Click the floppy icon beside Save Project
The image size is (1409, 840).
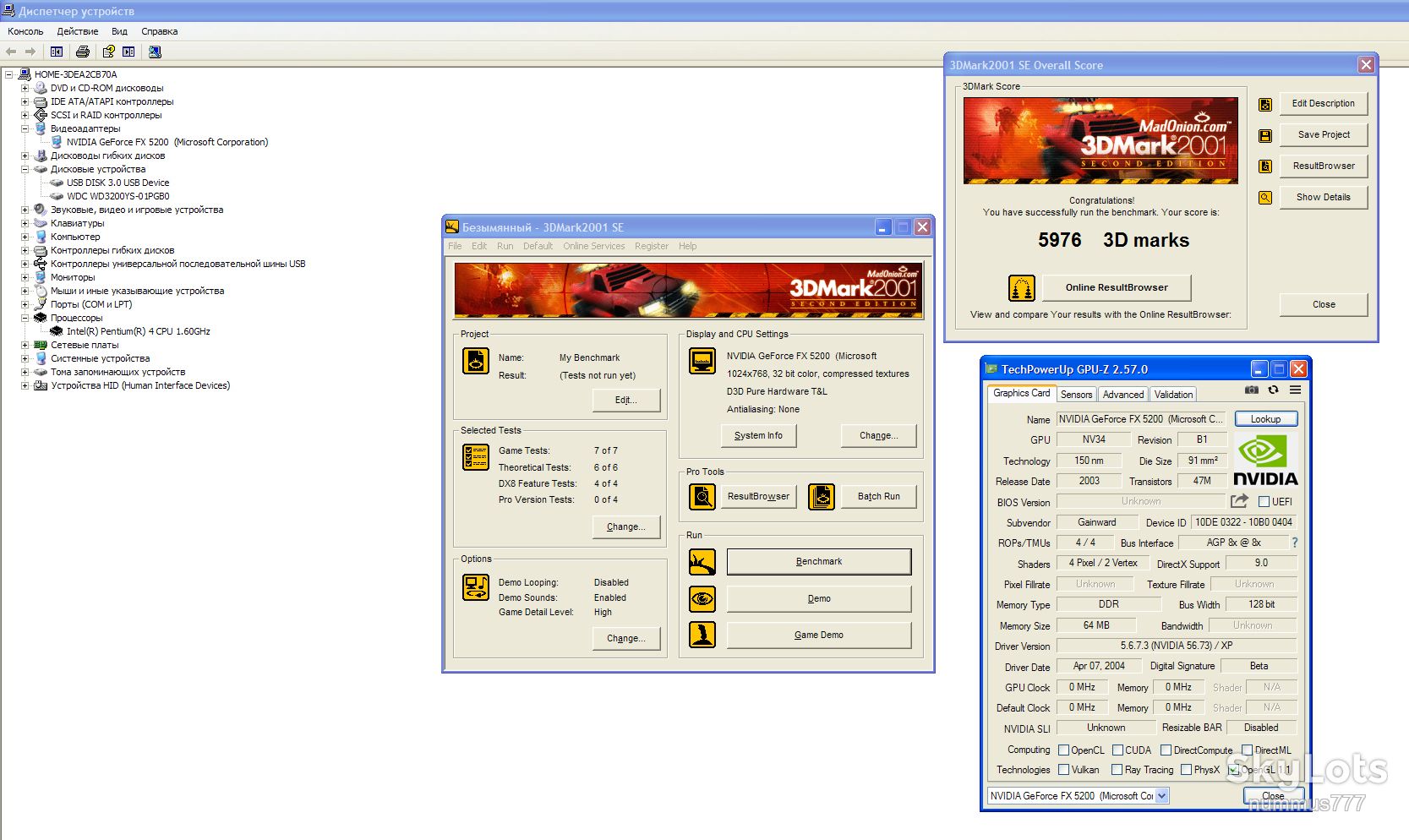(1265, 135)
